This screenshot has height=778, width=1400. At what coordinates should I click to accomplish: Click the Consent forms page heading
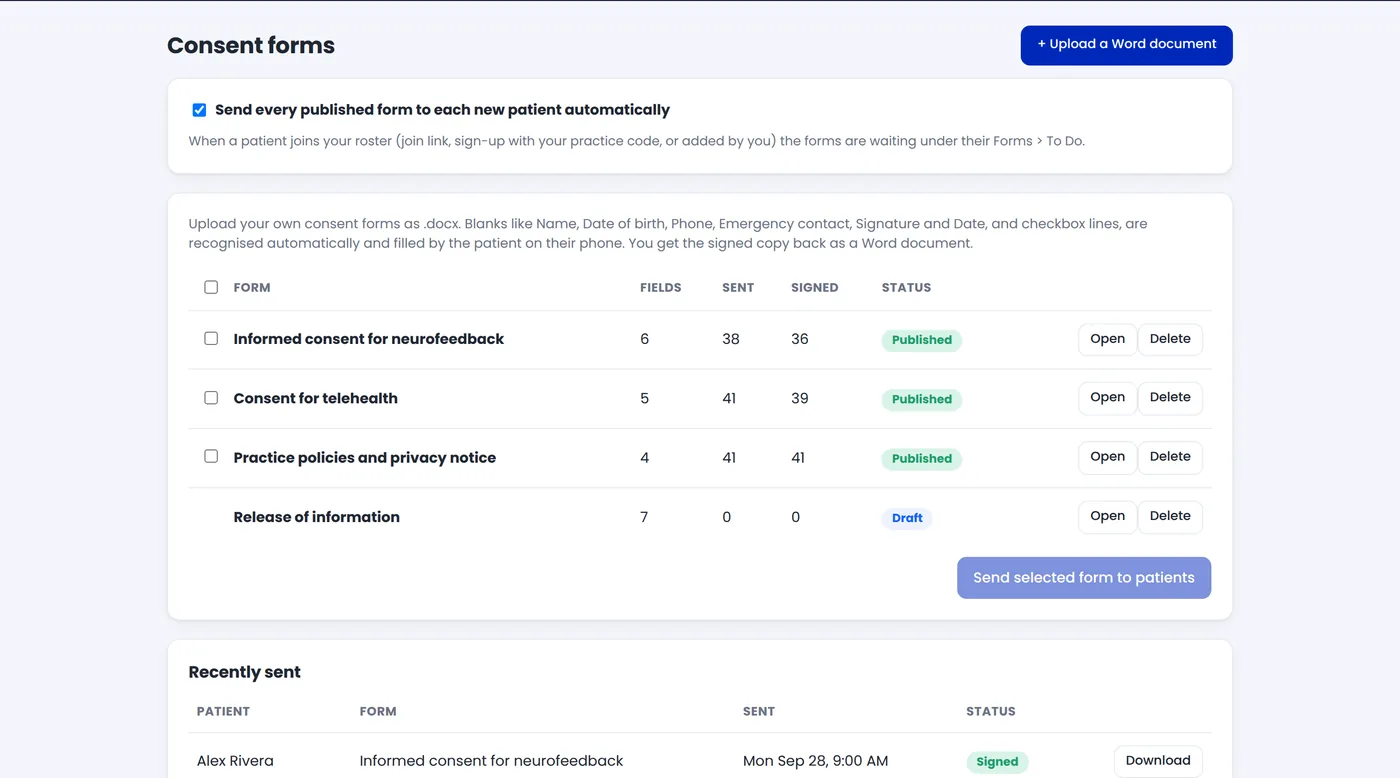[x=251, y=45]
